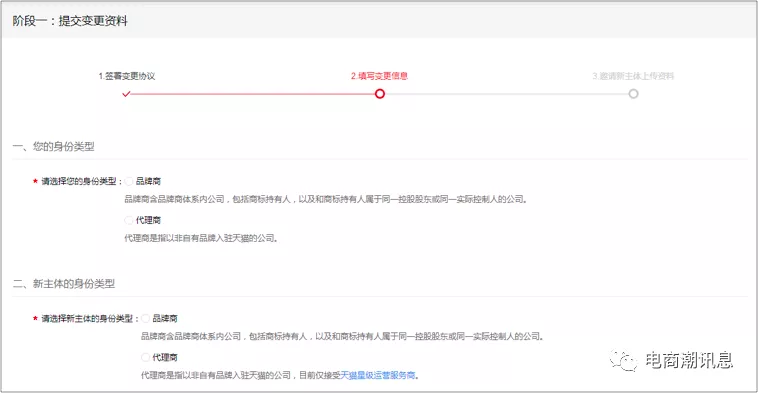Click step label 1.签署变更协议

(x=127, y=76)
